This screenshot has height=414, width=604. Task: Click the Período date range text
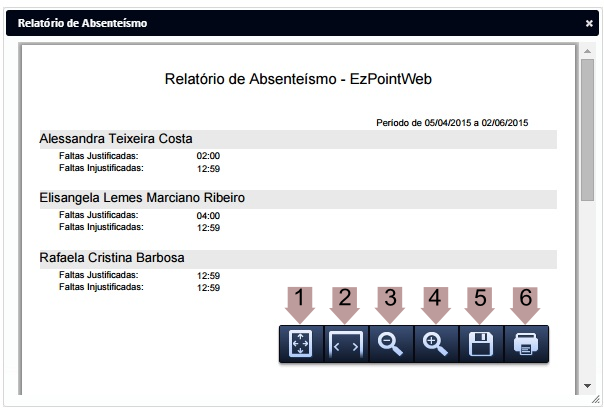451,123
